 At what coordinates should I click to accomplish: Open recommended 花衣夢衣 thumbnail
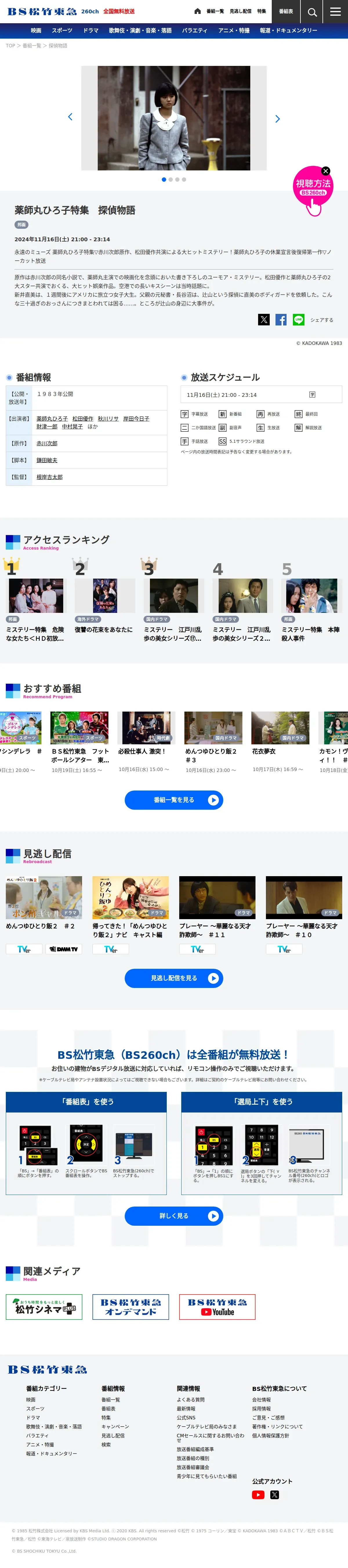(x=280, y=728)
